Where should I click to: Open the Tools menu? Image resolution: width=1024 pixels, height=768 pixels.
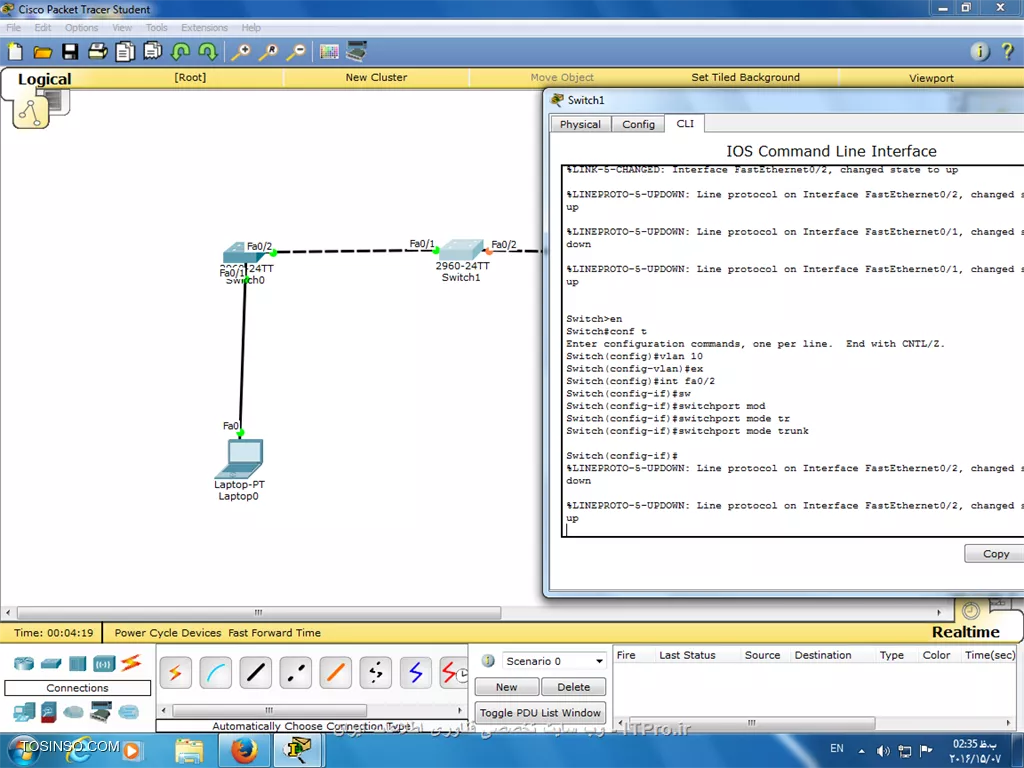[156, 27]
